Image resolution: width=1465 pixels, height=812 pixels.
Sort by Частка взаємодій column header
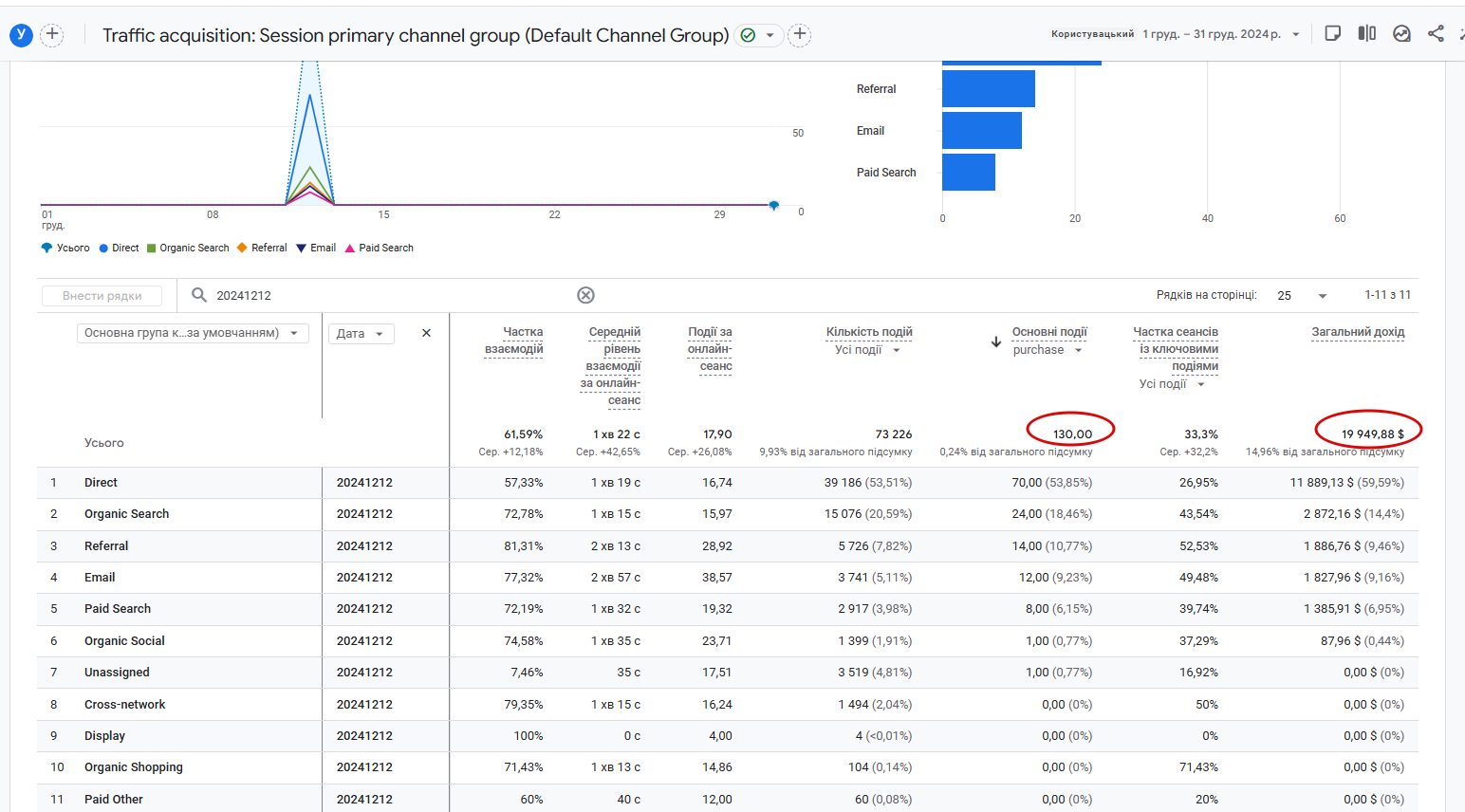514,341
